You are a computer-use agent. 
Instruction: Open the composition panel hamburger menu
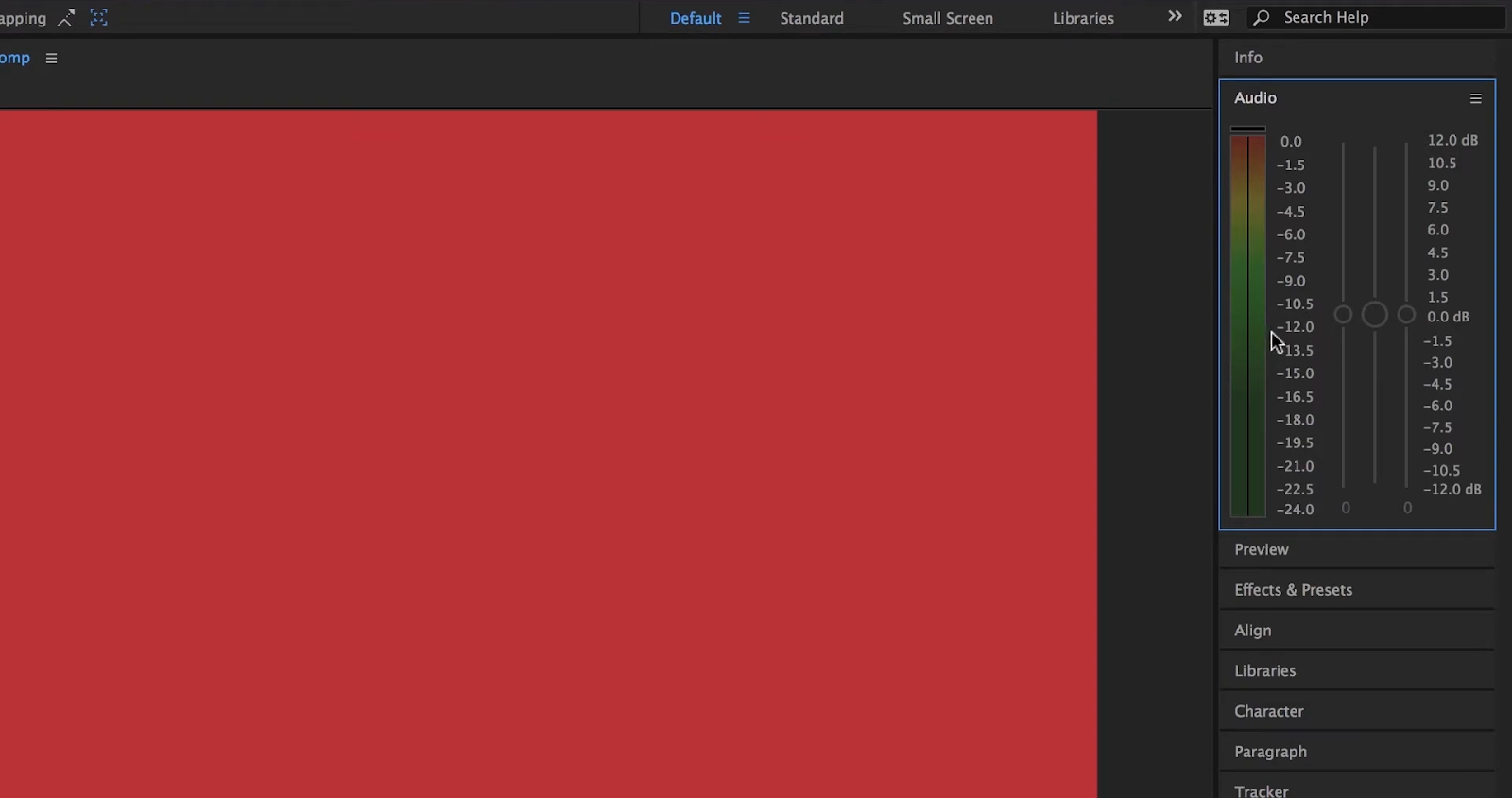[x=51, y=58]
